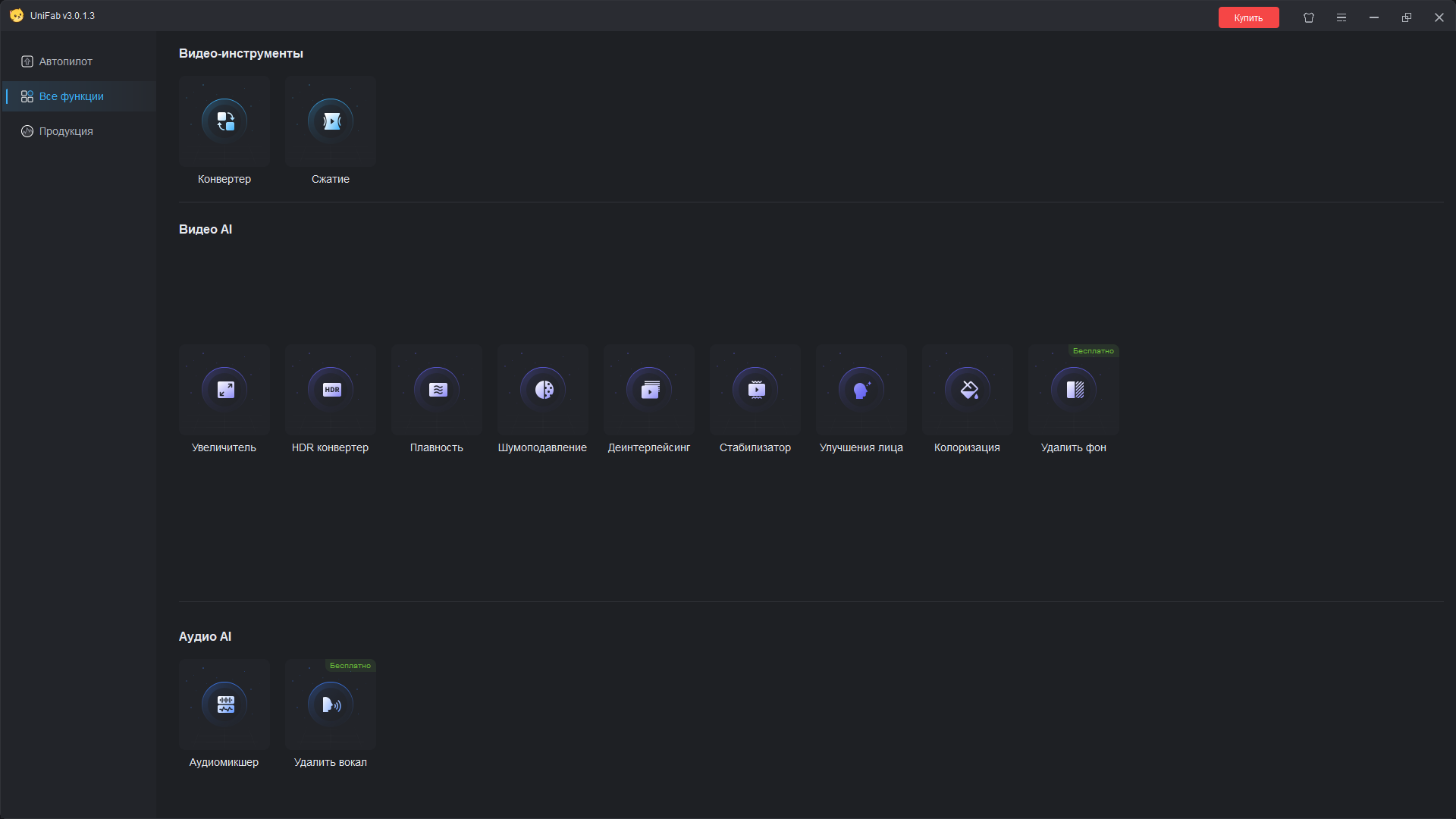Select Все функции in sidebar

[x=71, y=96]
